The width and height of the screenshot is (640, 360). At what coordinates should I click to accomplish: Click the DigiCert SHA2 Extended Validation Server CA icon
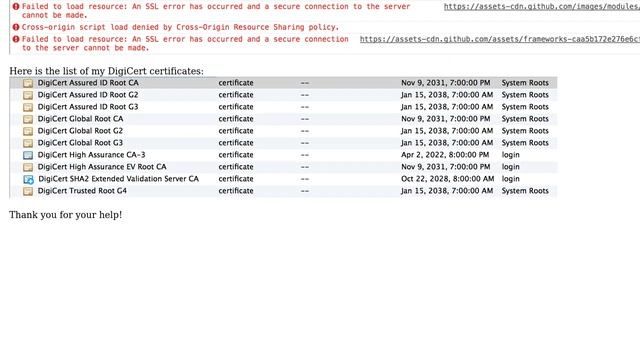pyautogui.click(x=28, y=179)
